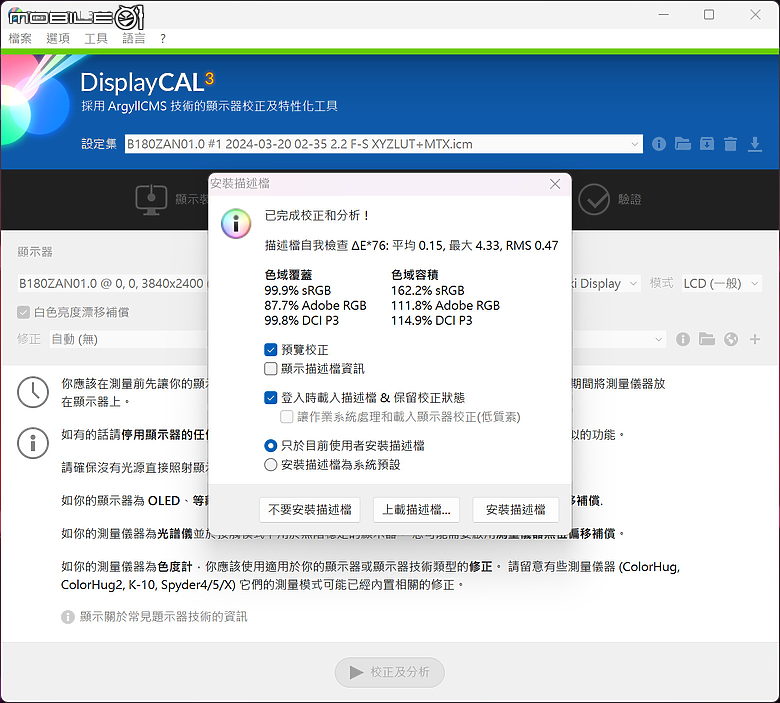This screenshot has width=780, height=703.
Task: Click the 111.8% Adobe RGB volume value
Action: pos(445,305)
